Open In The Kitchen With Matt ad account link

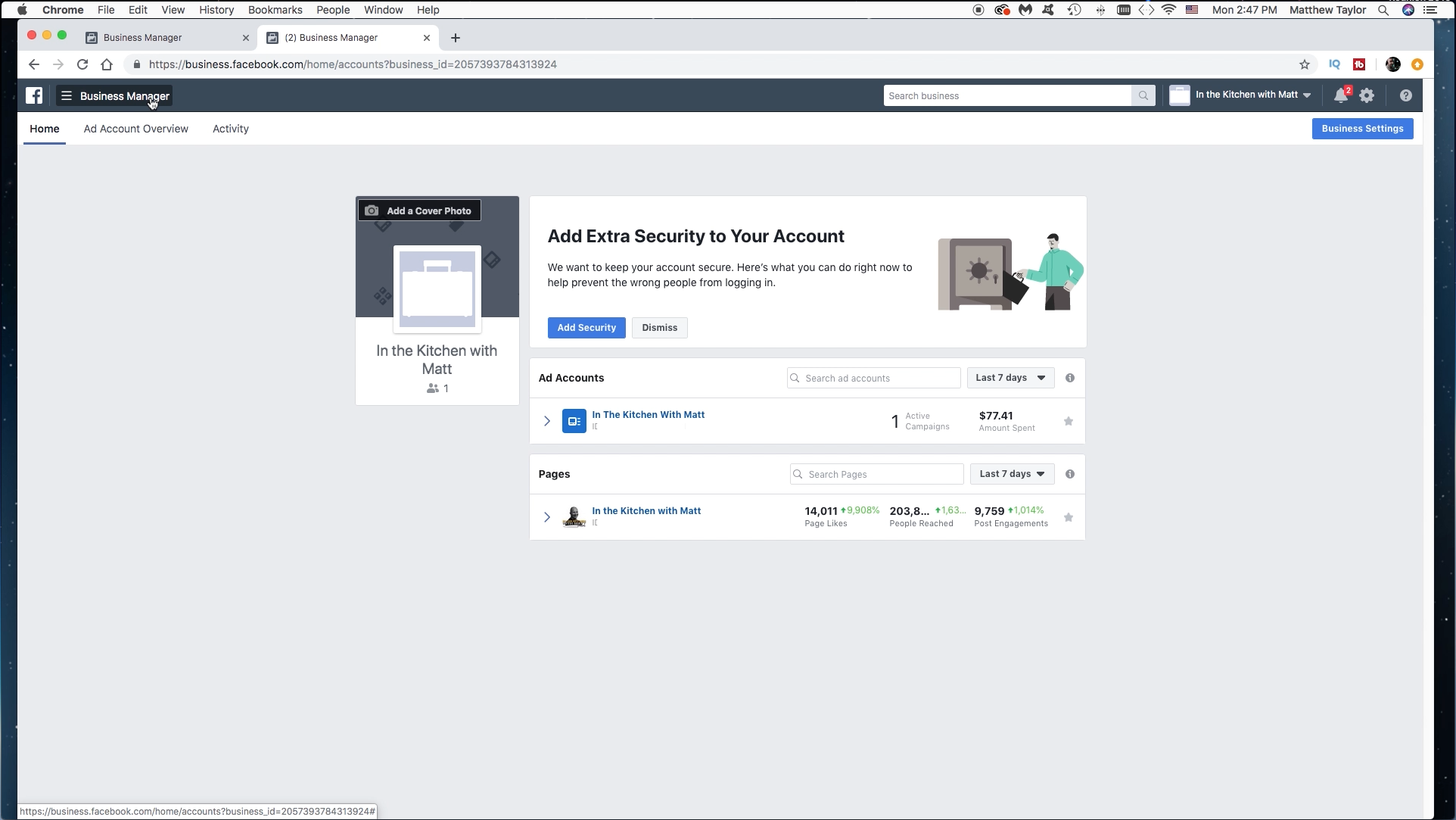(649, 415)
